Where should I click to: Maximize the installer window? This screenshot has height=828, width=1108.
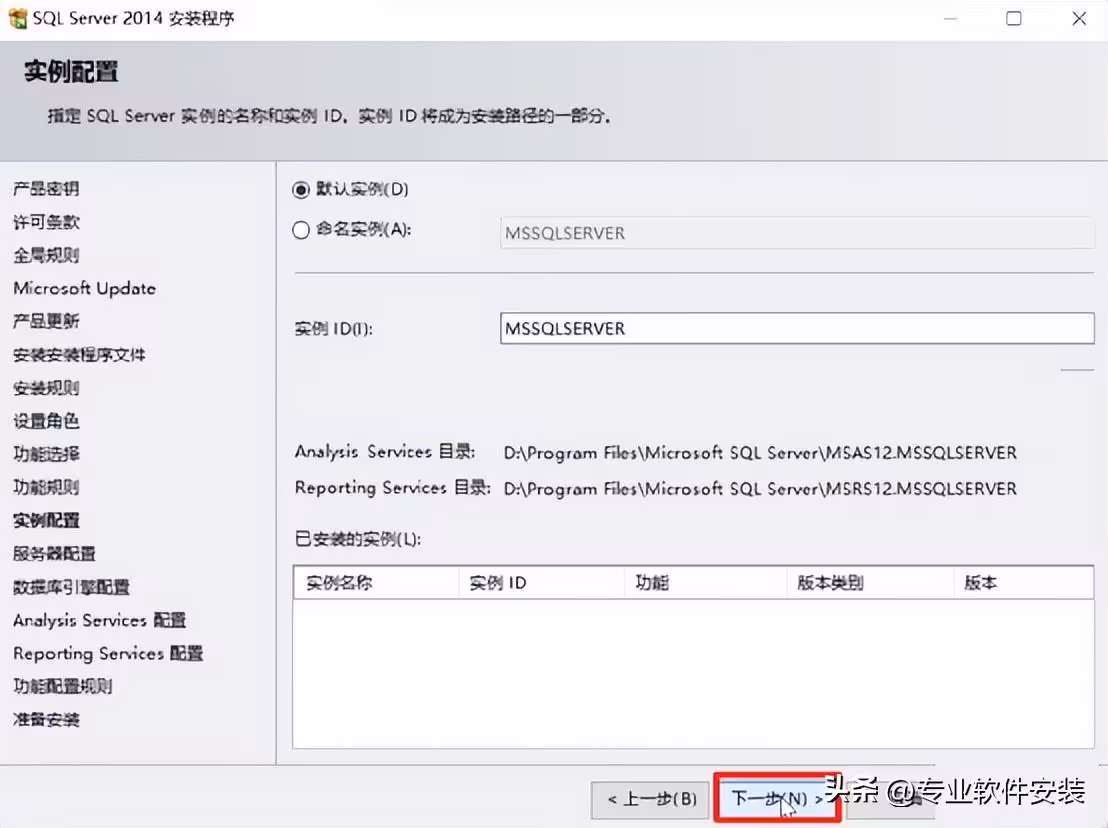(x=1014, y=18)
